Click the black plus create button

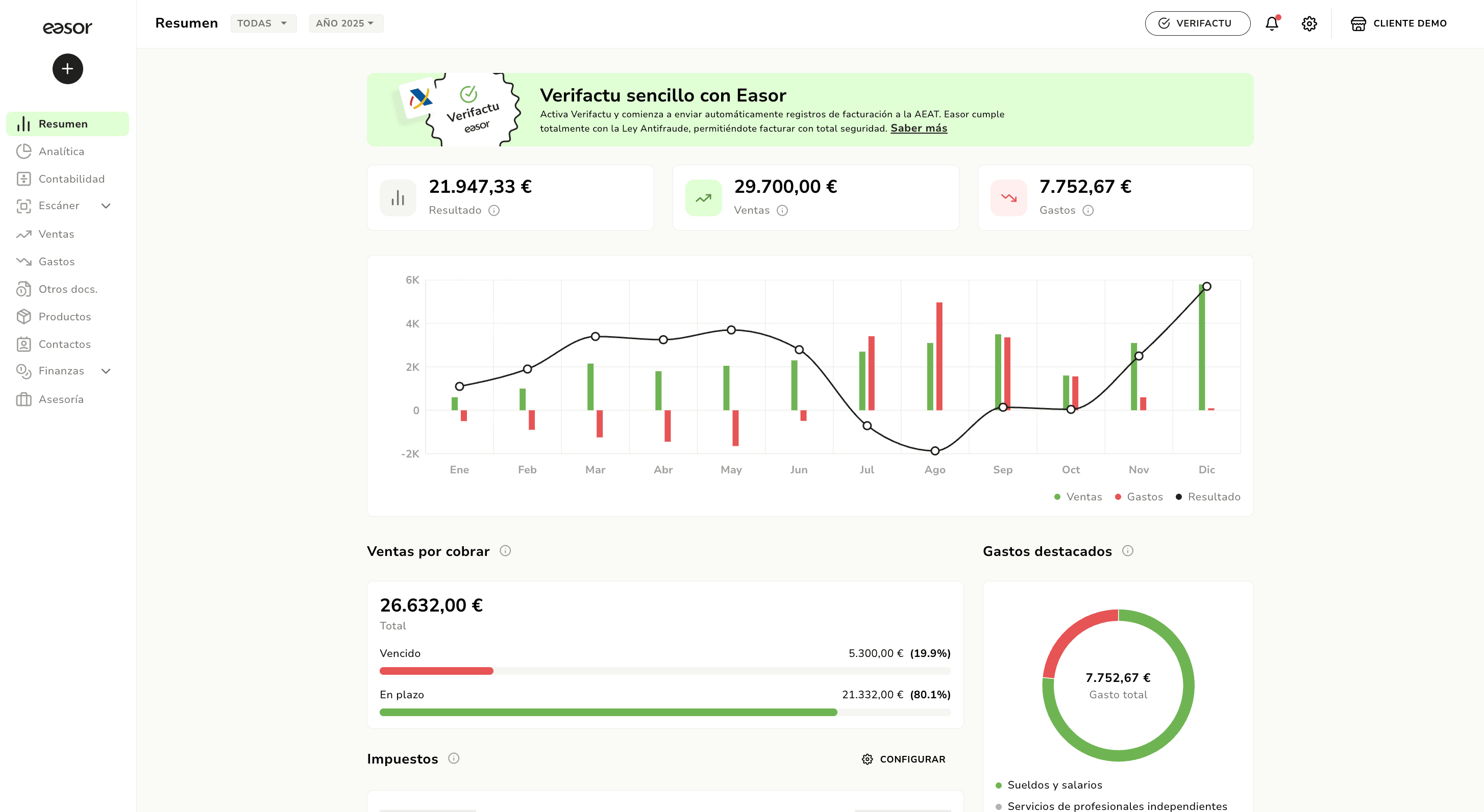pyautogui.click(x=67, y=69)
